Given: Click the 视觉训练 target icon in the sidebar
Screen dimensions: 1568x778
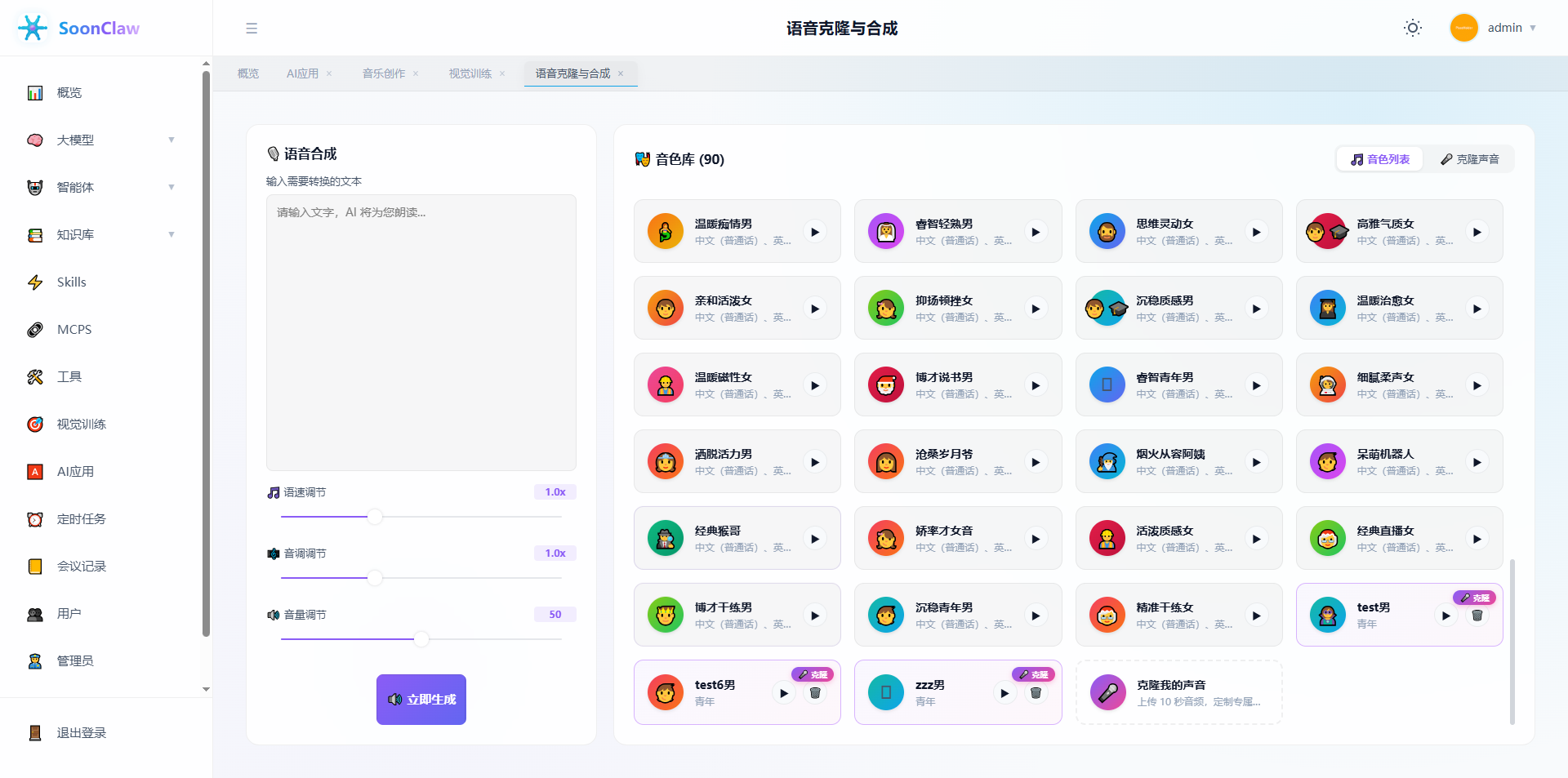Looking at the screenshot, I should point(35,425).
